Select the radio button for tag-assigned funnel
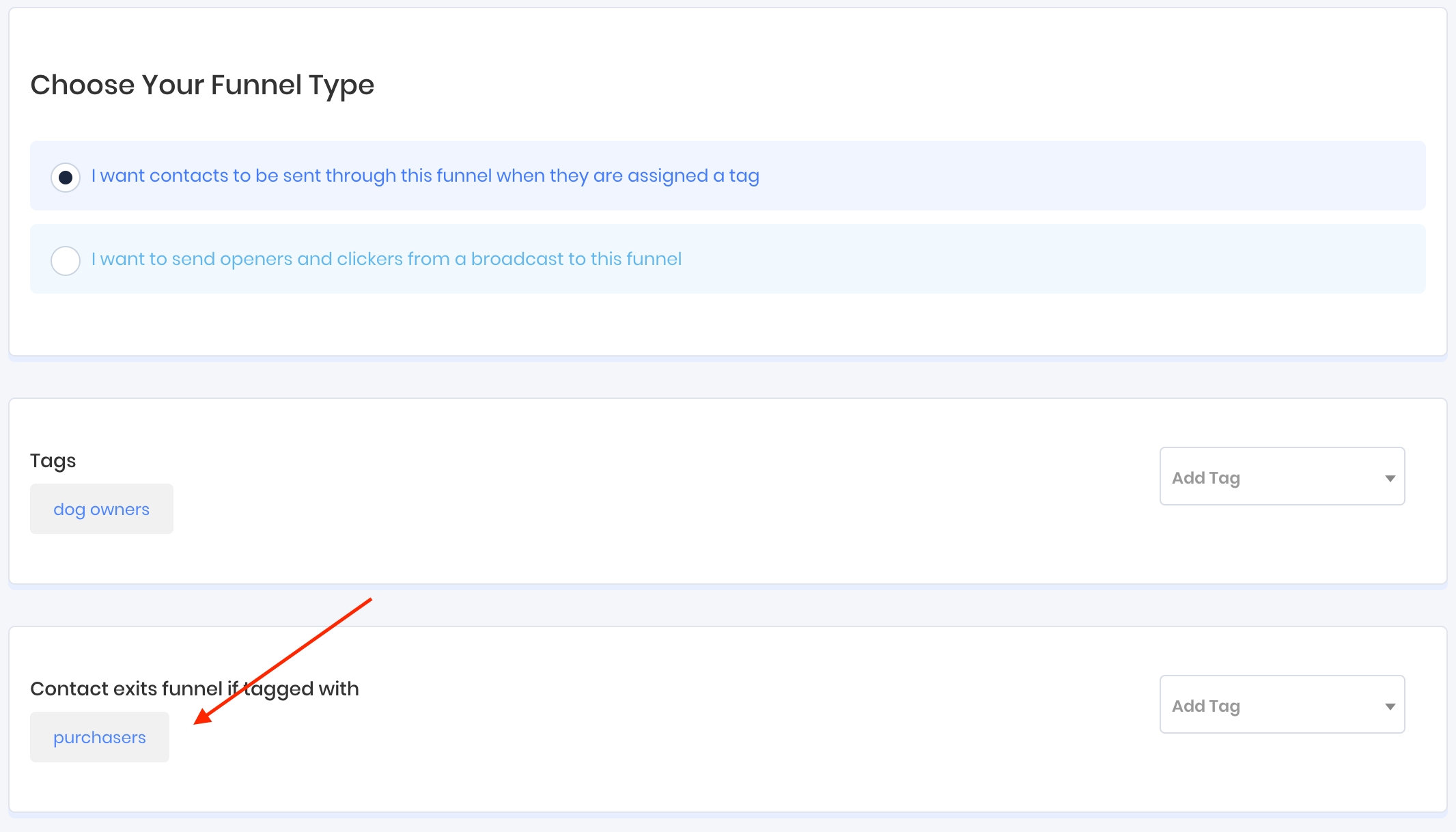The image size is (1456, 832). pyautogui.click(x=66, y=178)
